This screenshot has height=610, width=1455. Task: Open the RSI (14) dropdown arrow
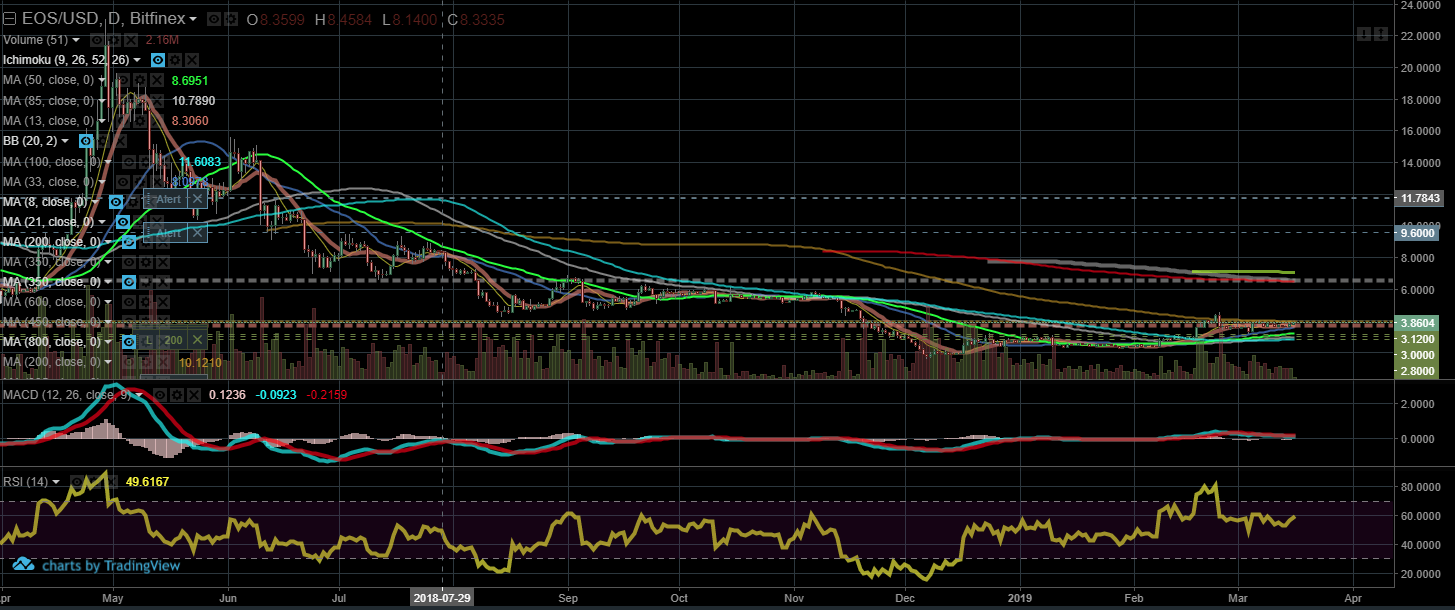pyautogui.click(x=55, y=481)
